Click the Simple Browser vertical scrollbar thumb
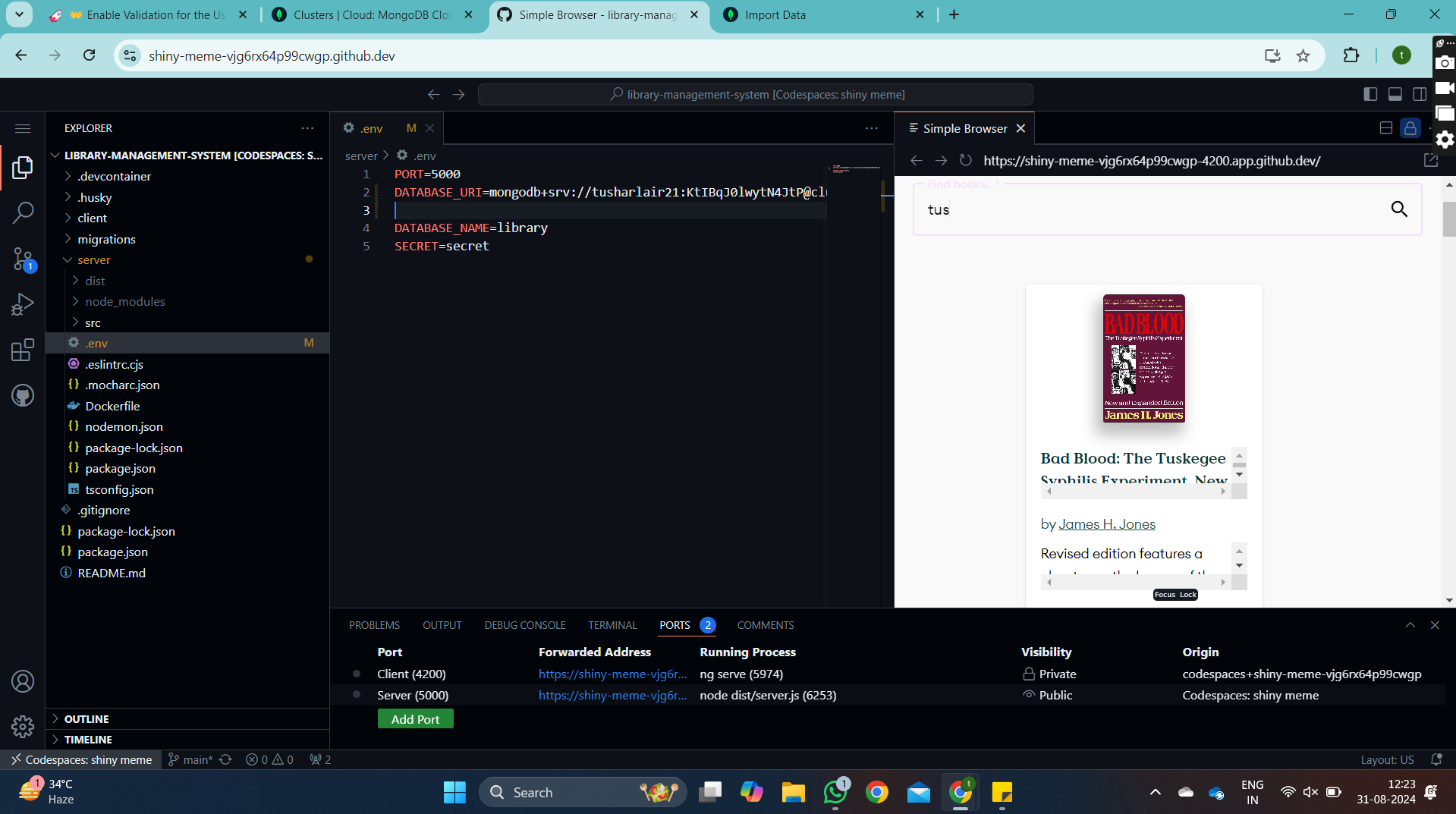 point(1448,220)
